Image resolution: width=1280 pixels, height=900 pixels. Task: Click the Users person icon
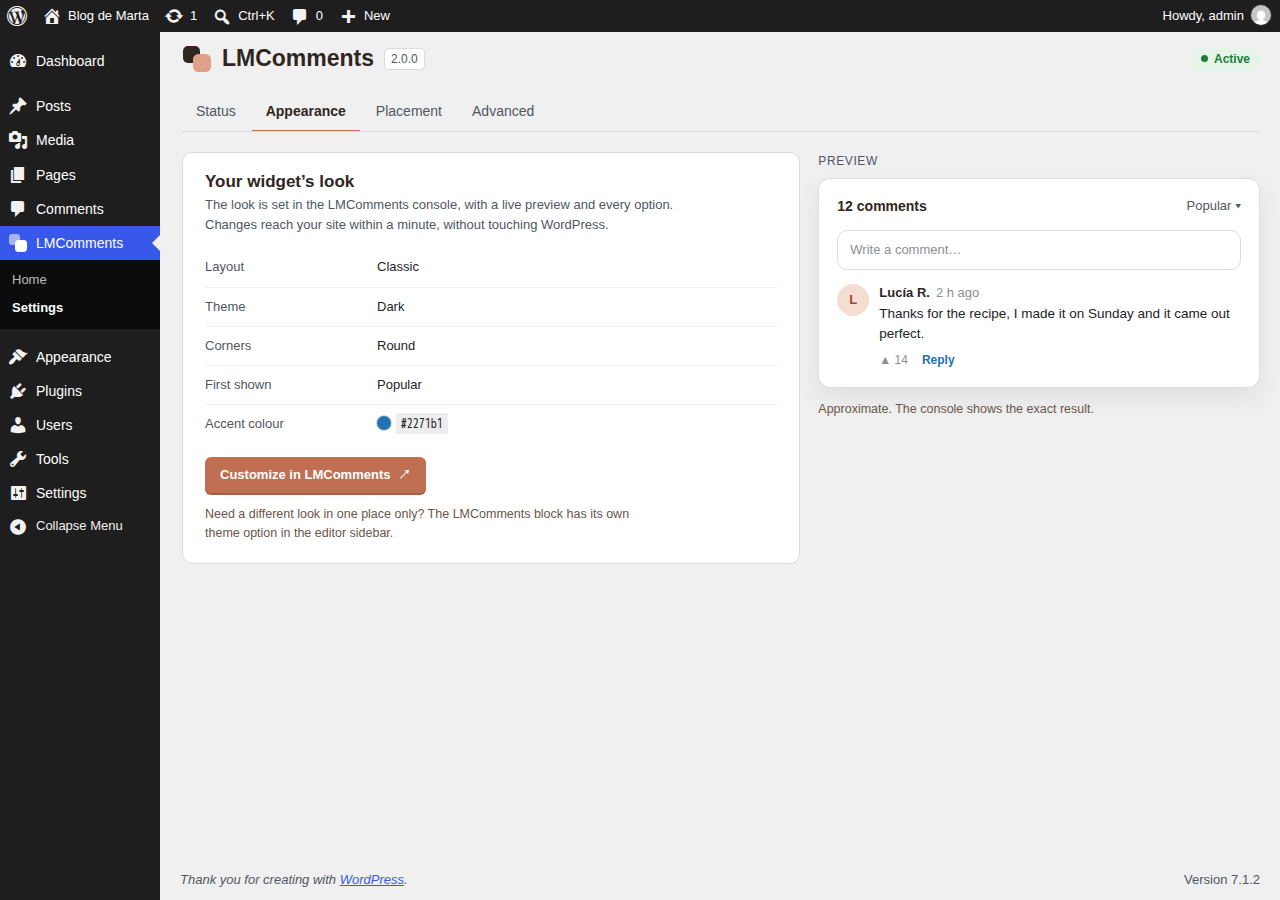tap(18, 425)
